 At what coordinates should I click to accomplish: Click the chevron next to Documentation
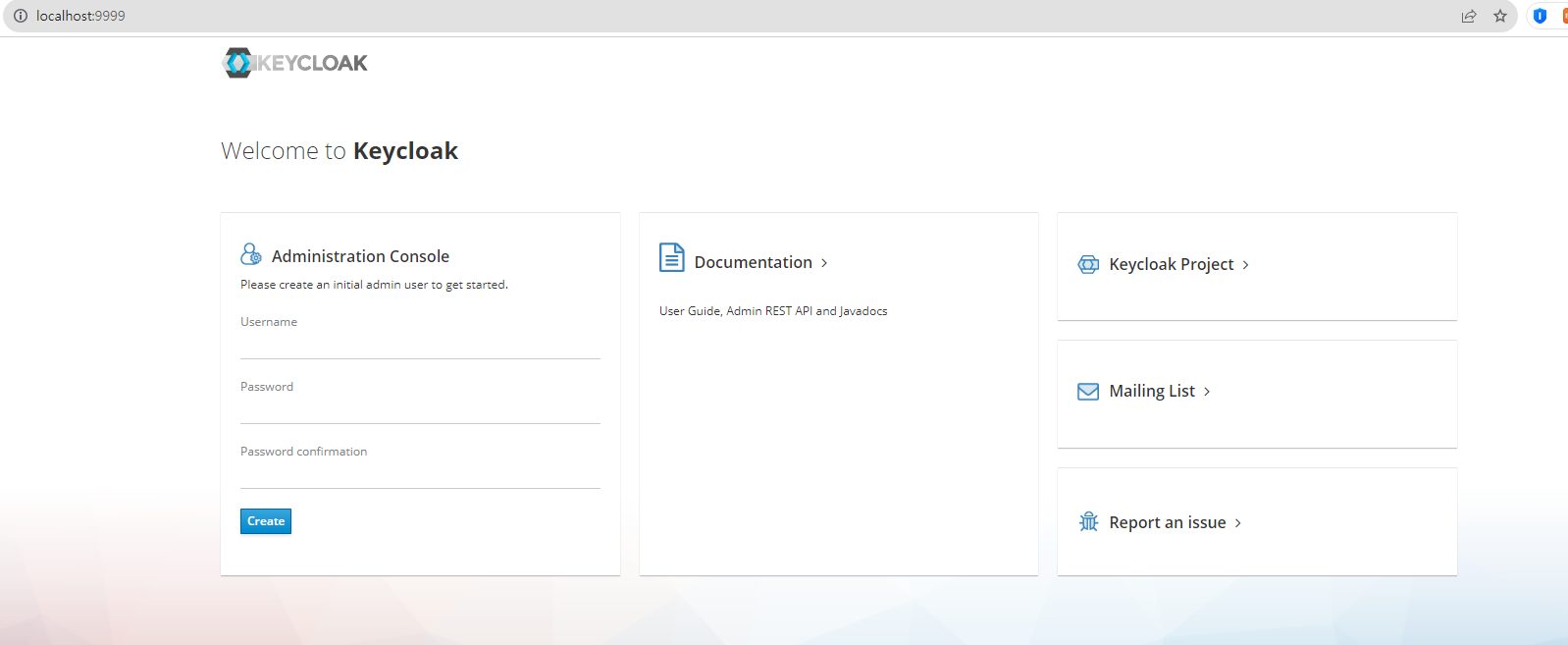(x=824, y=263)
